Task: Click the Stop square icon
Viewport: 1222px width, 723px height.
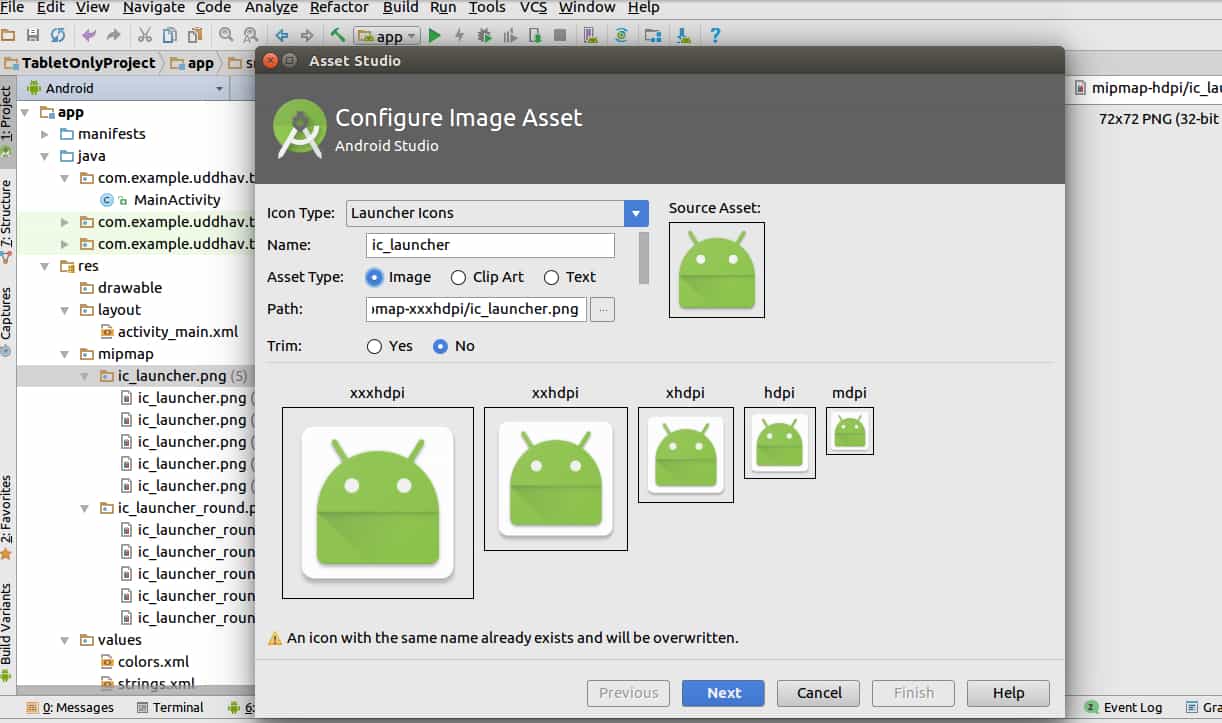Action: click(x=560, y=35)
